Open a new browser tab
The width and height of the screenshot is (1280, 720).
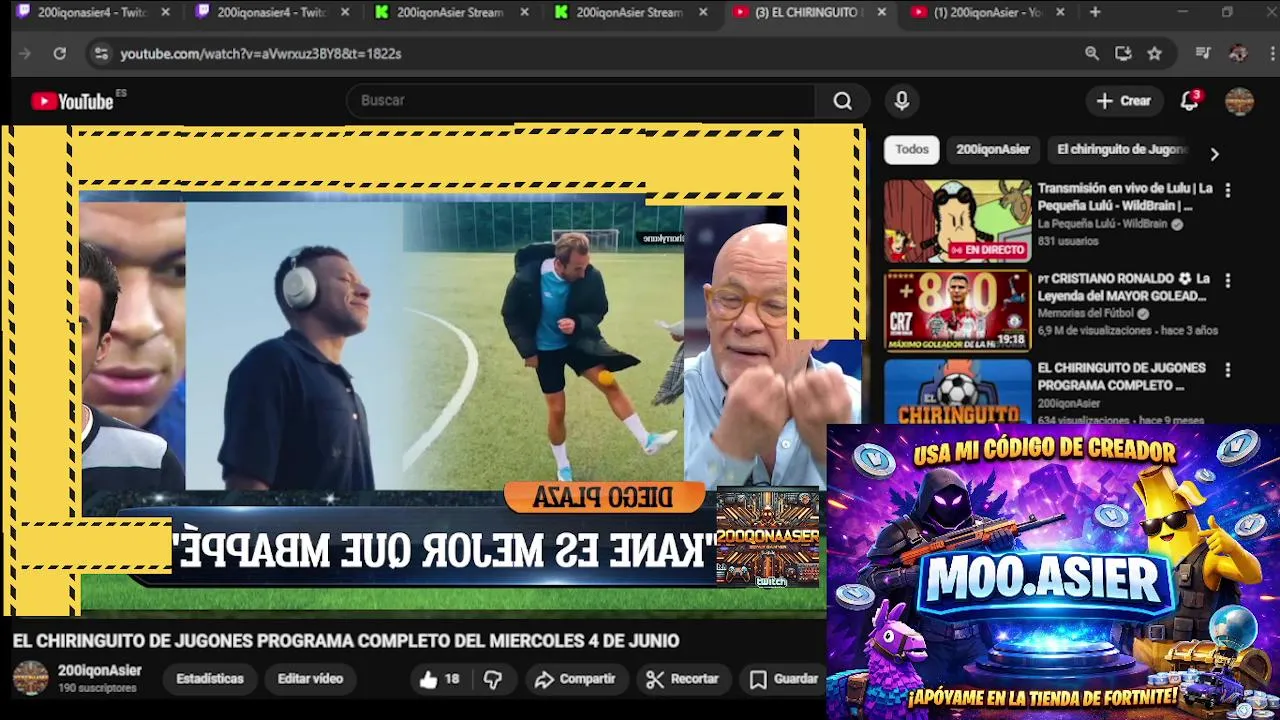[1095, 12]
